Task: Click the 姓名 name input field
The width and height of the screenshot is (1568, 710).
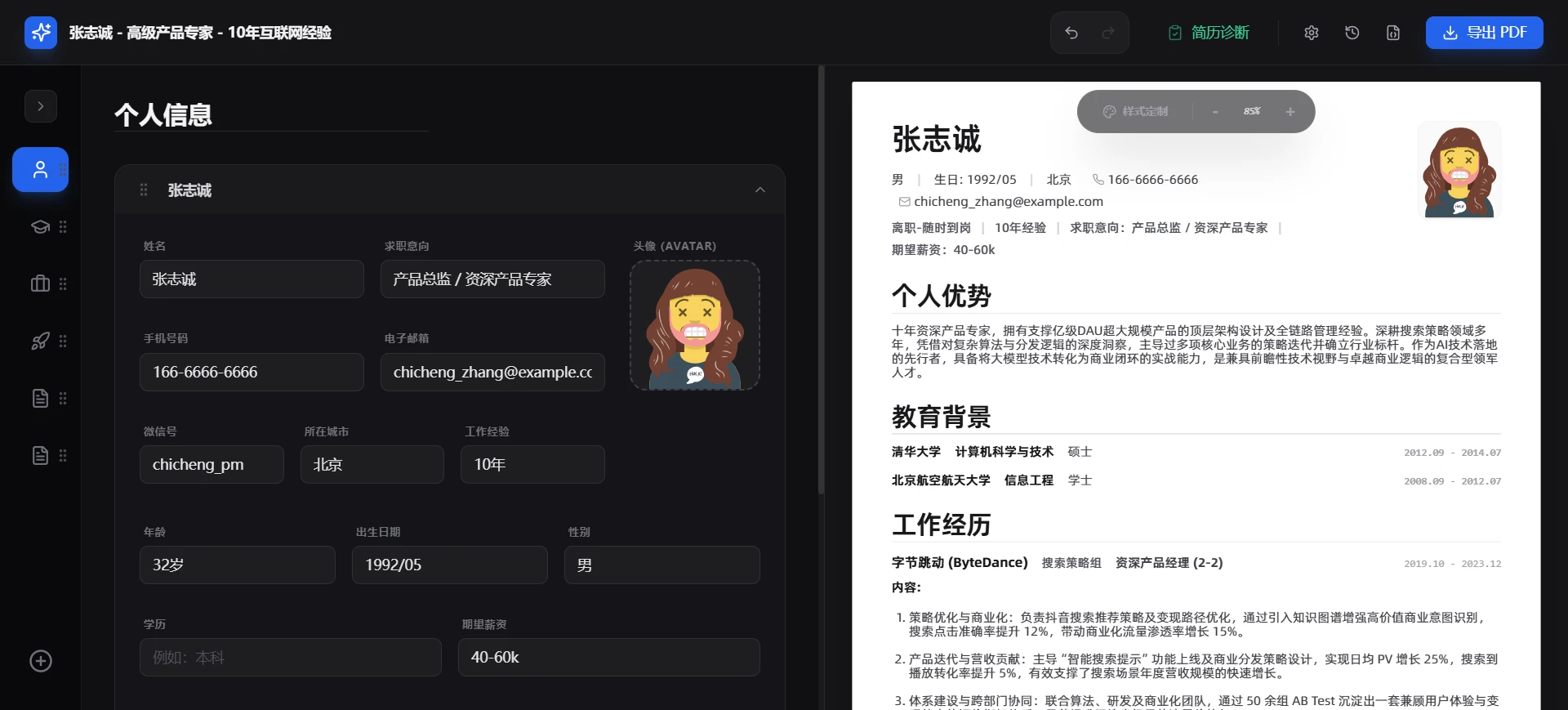Action: pyautogui.click(x=252, y=279)
